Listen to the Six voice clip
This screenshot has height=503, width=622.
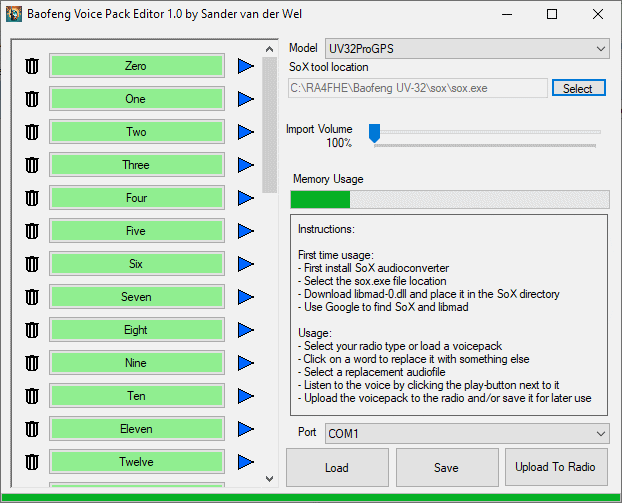pos(246,263)
